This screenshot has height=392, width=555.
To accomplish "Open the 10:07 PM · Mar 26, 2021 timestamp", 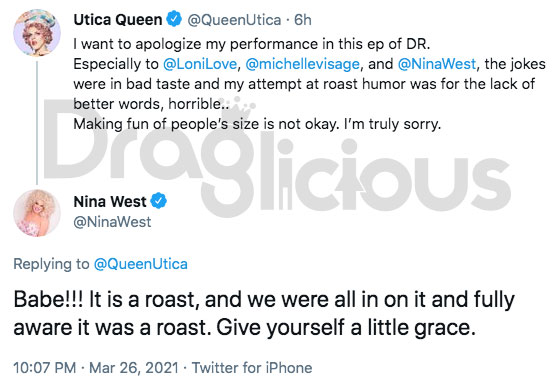I will pos(96,368).
